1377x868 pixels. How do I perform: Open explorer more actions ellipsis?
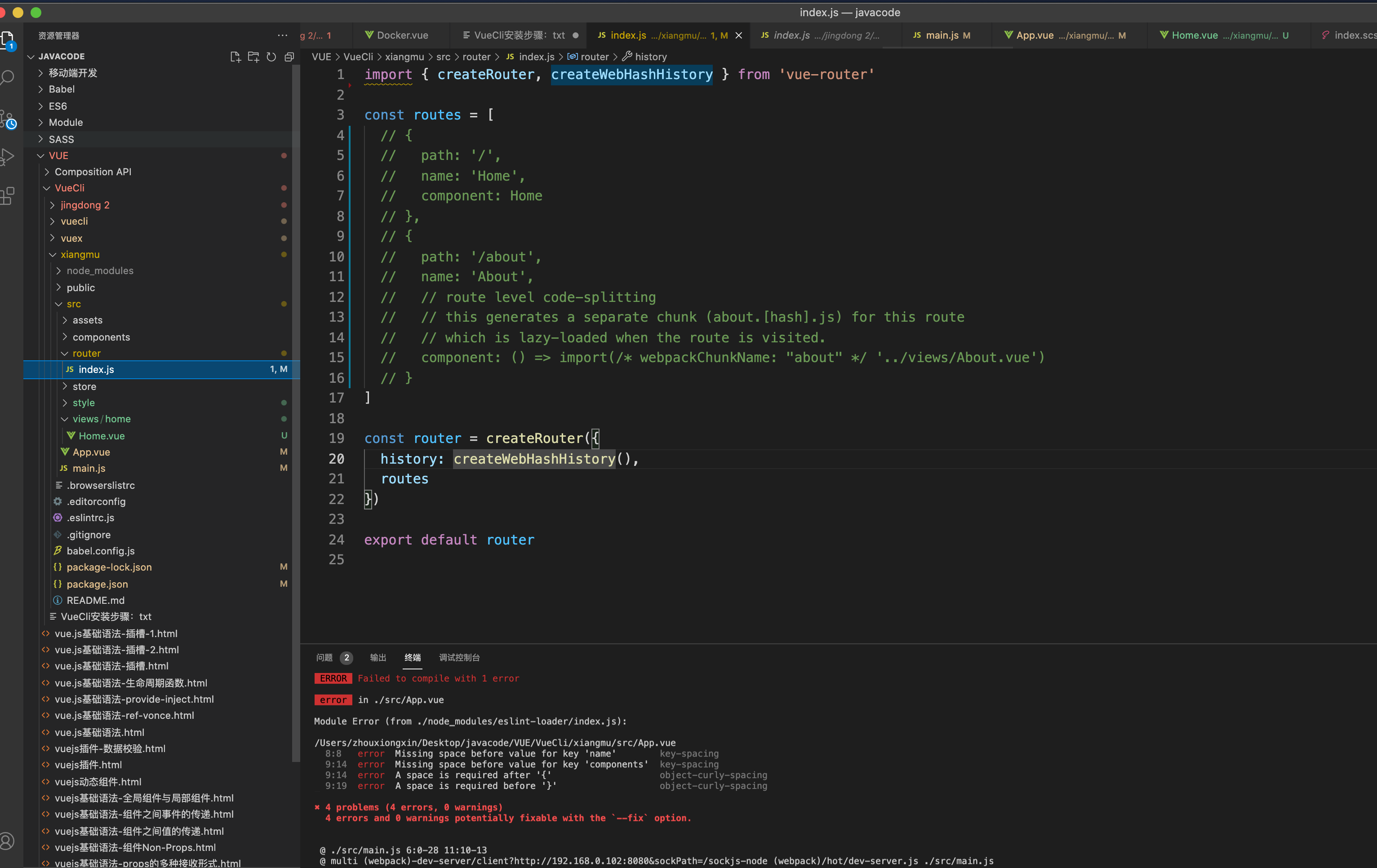click(283, 35)
